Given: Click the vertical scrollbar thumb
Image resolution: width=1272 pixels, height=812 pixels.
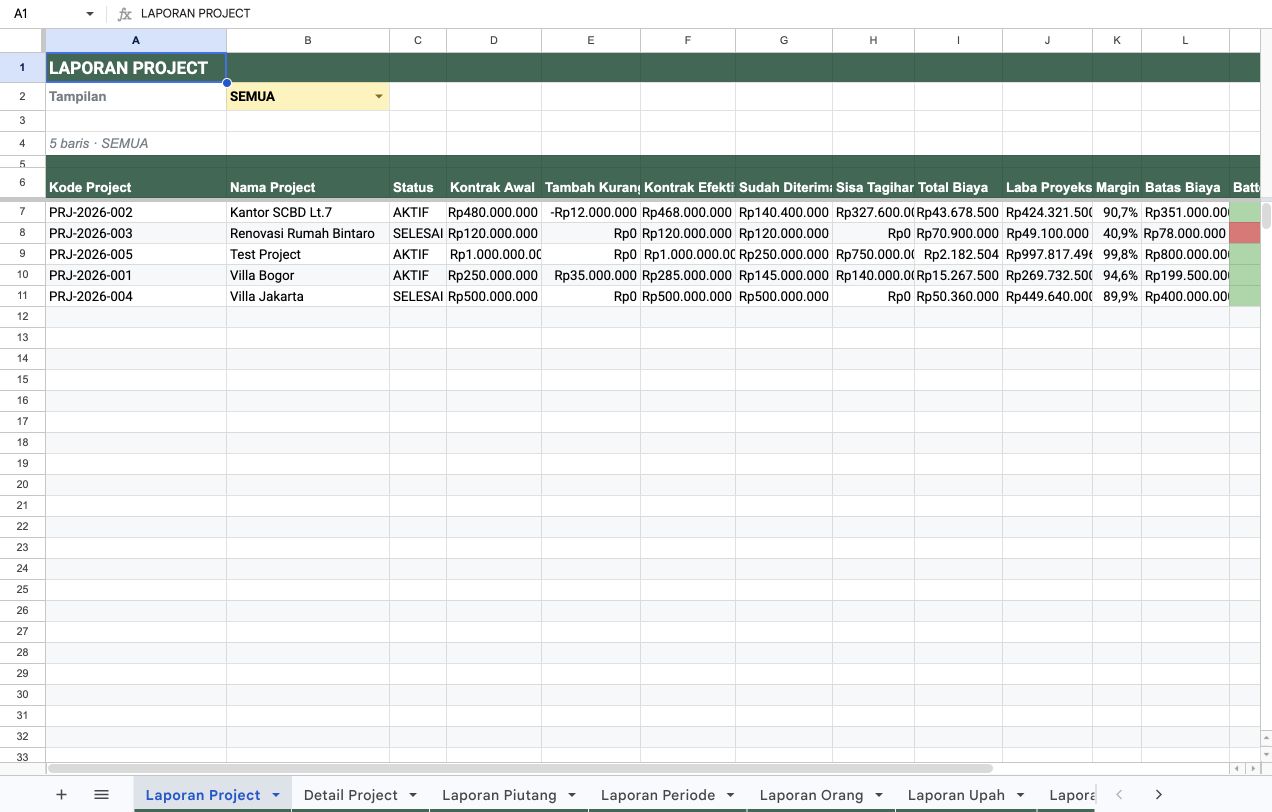Looking at the screenshot, I should click(1266, 215).
